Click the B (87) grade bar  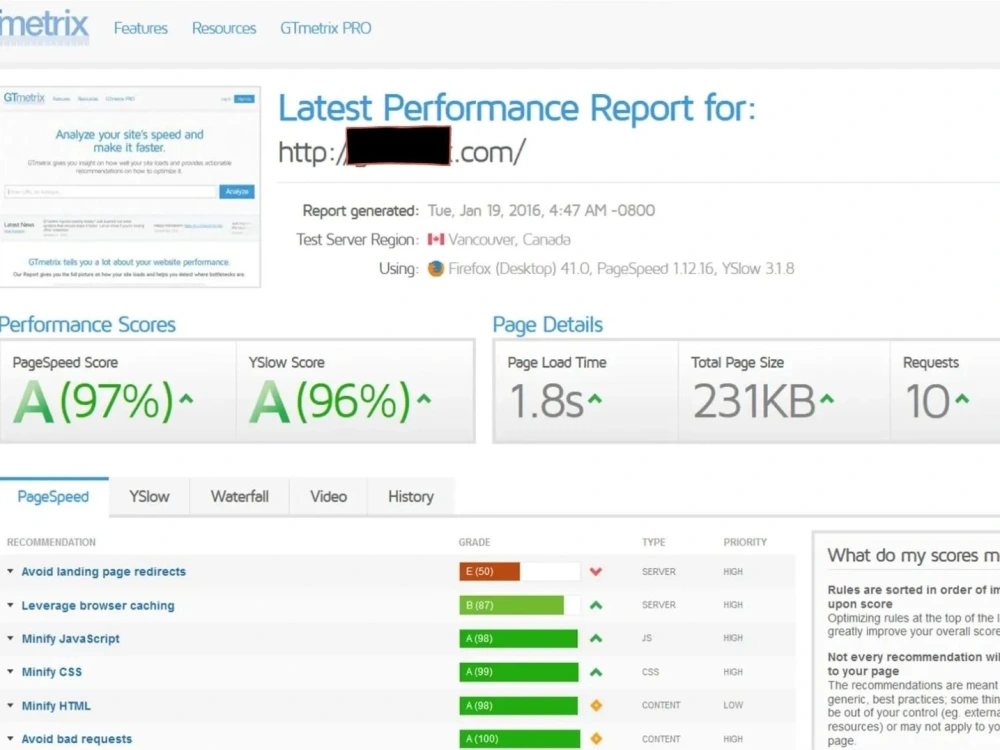[520, 605]
